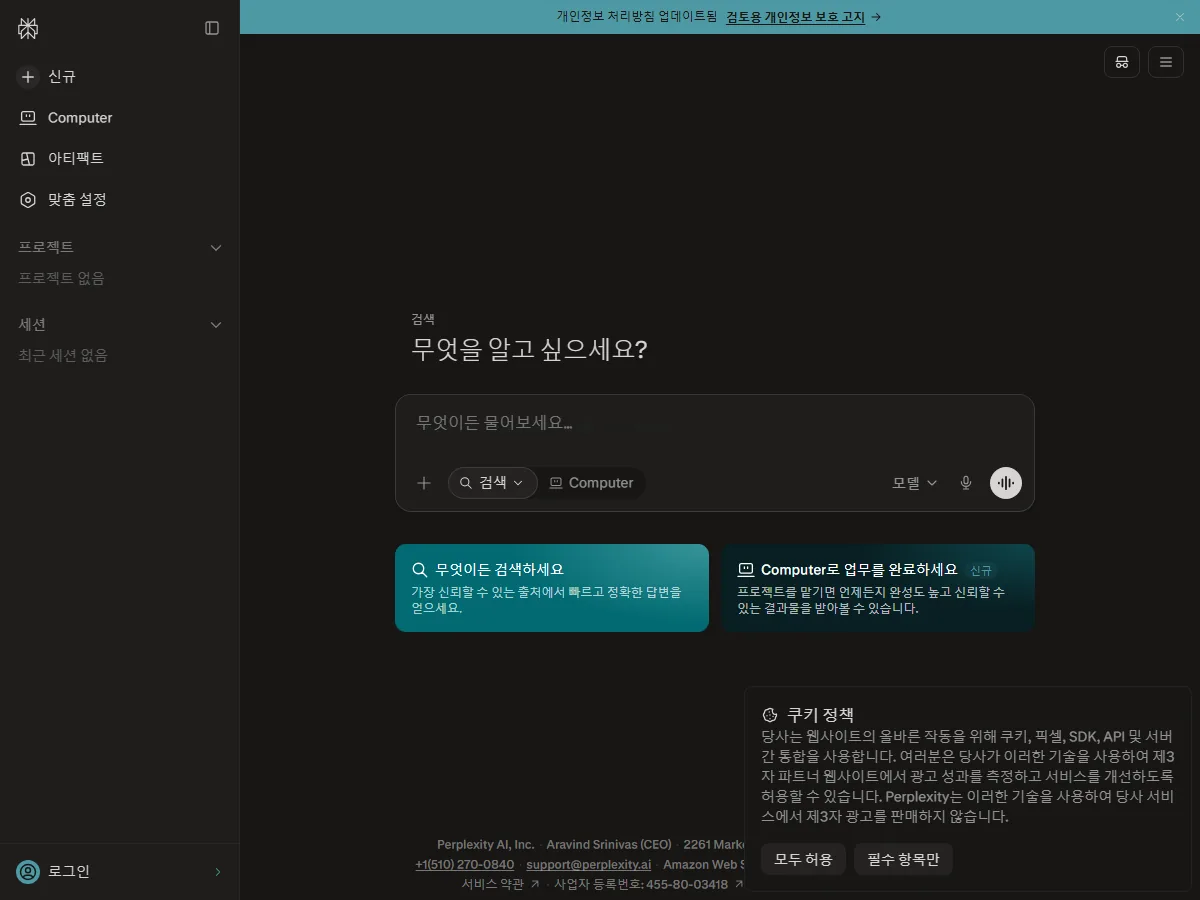Click the 쿠키 정책 title text
Image resolution: width=1200 pixels, height=900 pixels.
[821, 715]
